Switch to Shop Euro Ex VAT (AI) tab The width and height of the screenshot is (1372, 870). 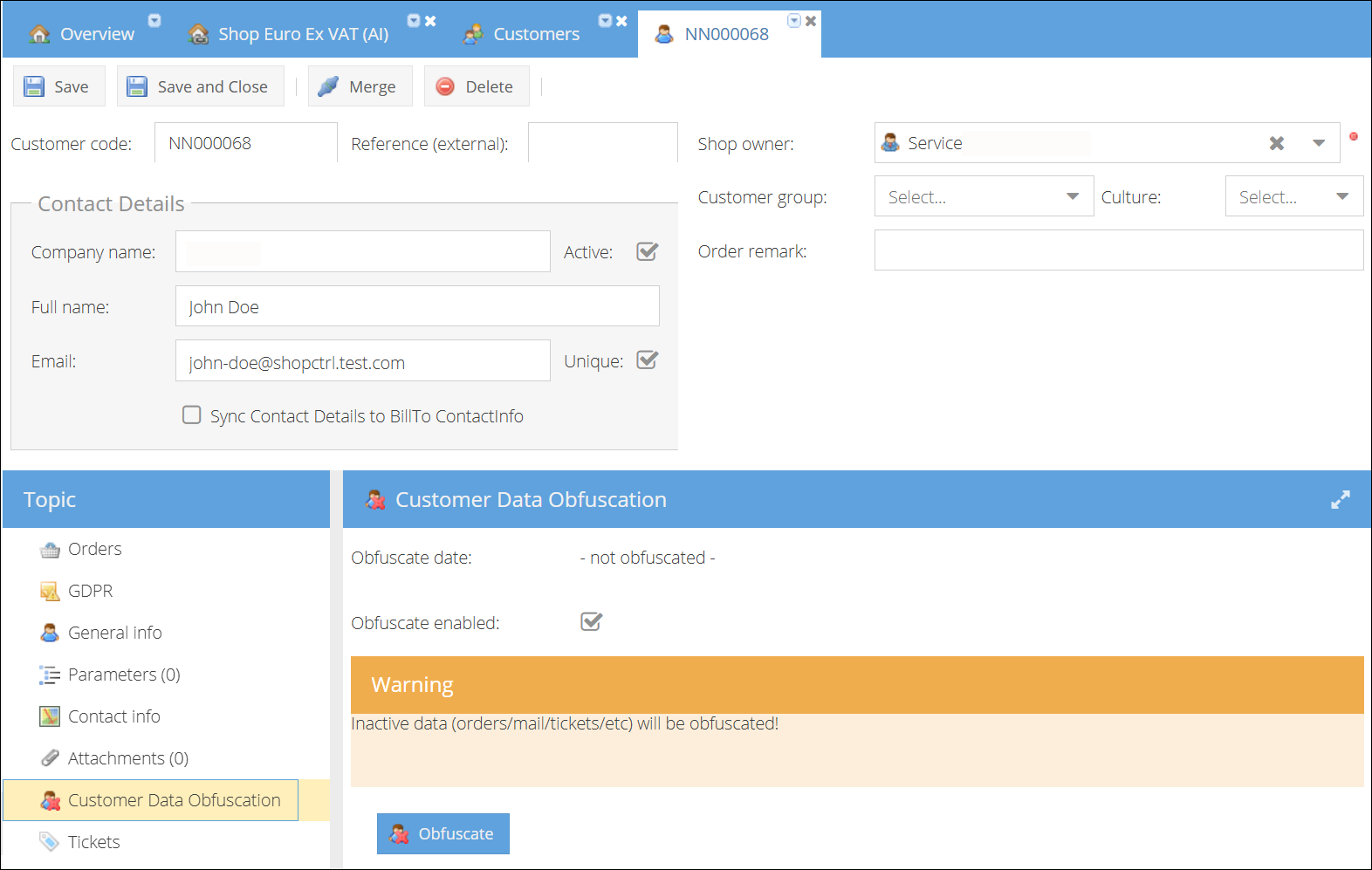pyautogui.click(x=302, y=34)
